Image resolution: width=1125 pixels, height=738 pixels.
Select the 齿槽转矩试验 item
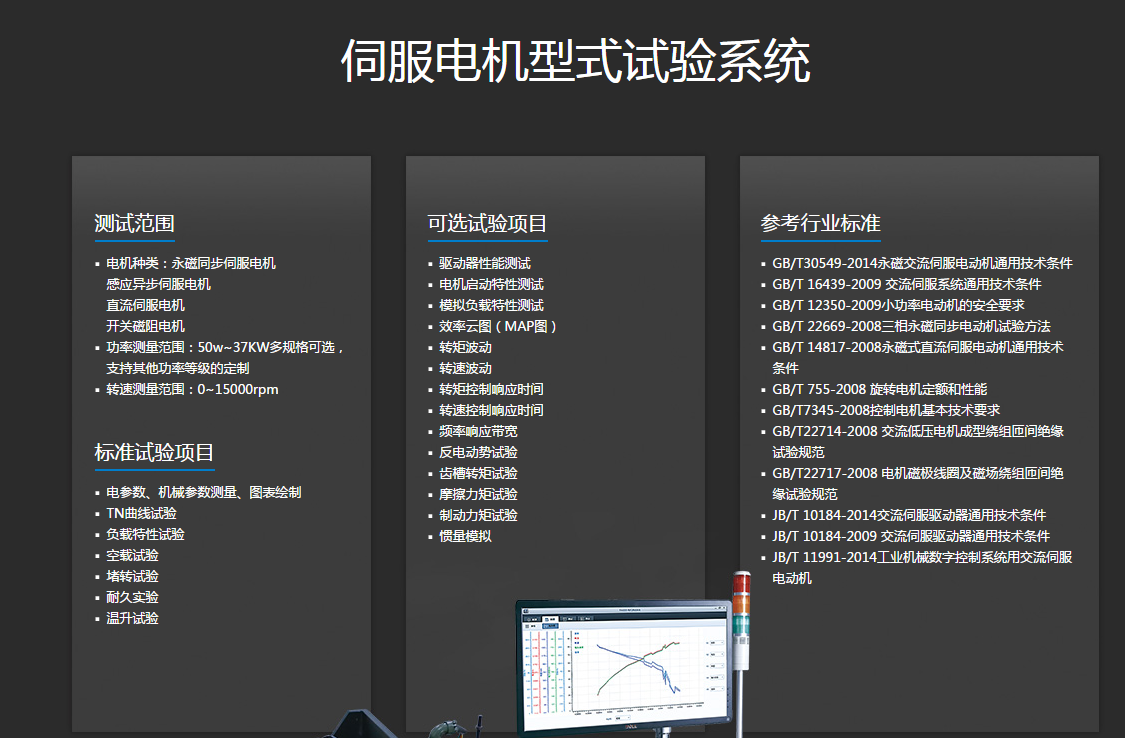click(478, 473)
